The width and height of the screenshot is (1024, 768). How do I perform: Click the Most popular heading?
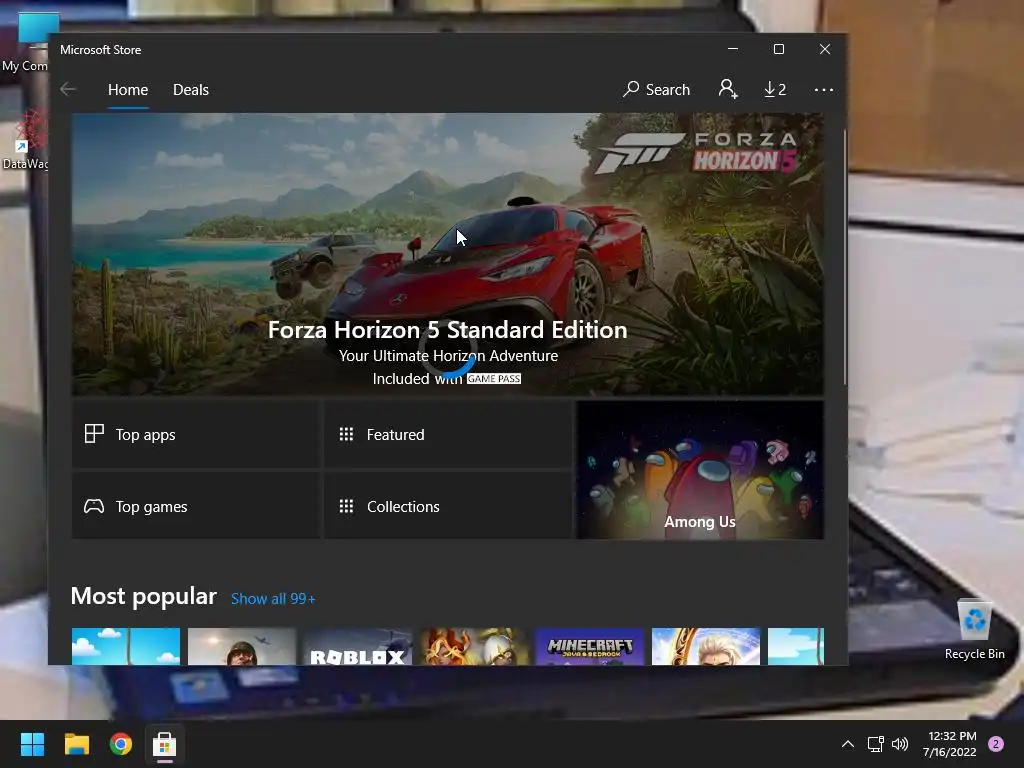144,596
